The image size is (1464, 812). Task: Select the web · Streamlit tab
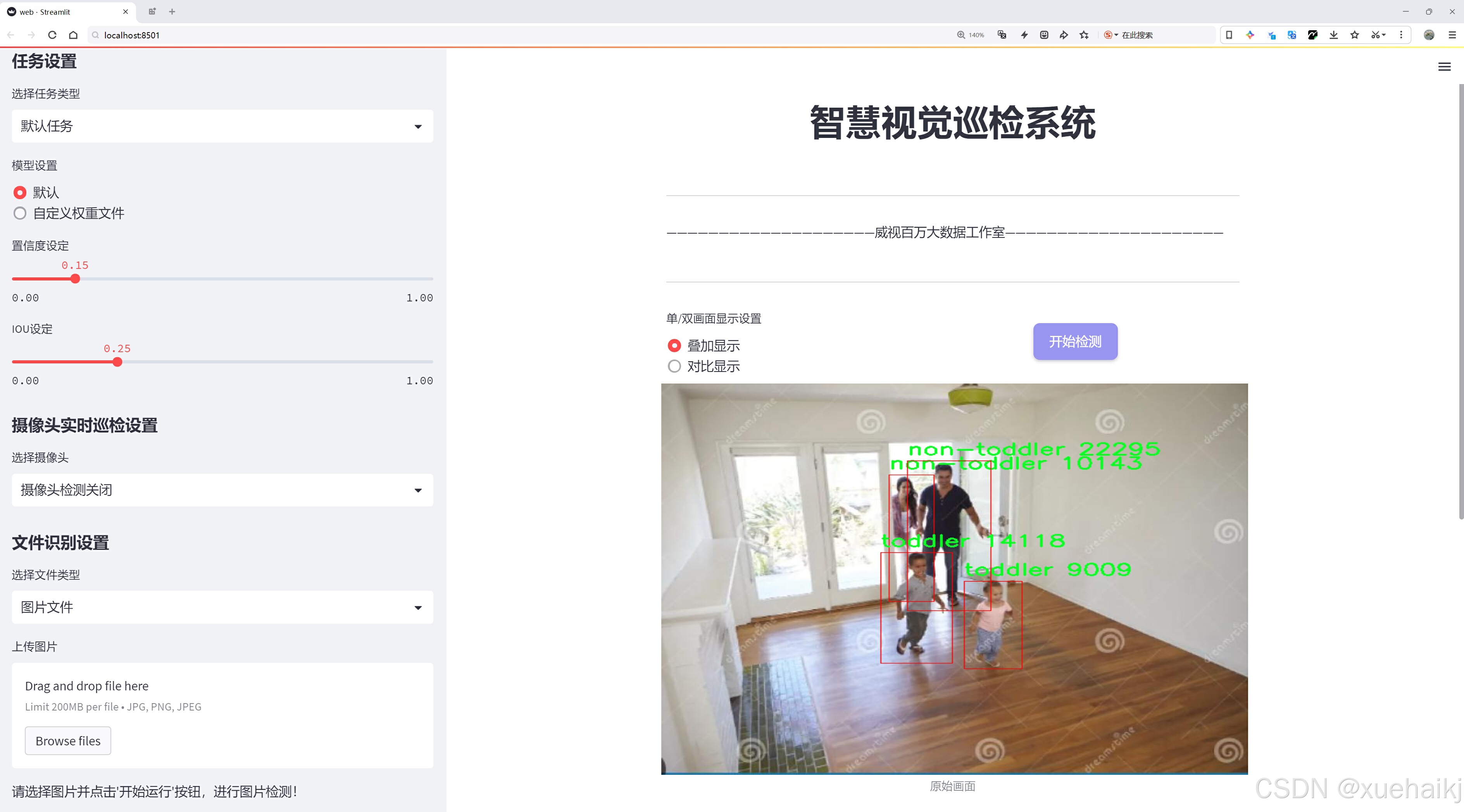coord(68,11)
